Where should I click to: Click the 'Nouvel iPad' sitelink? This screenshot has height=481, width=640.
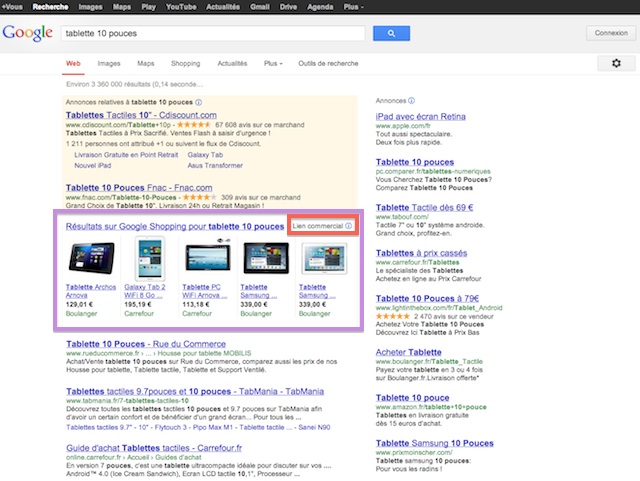point(93,165)
